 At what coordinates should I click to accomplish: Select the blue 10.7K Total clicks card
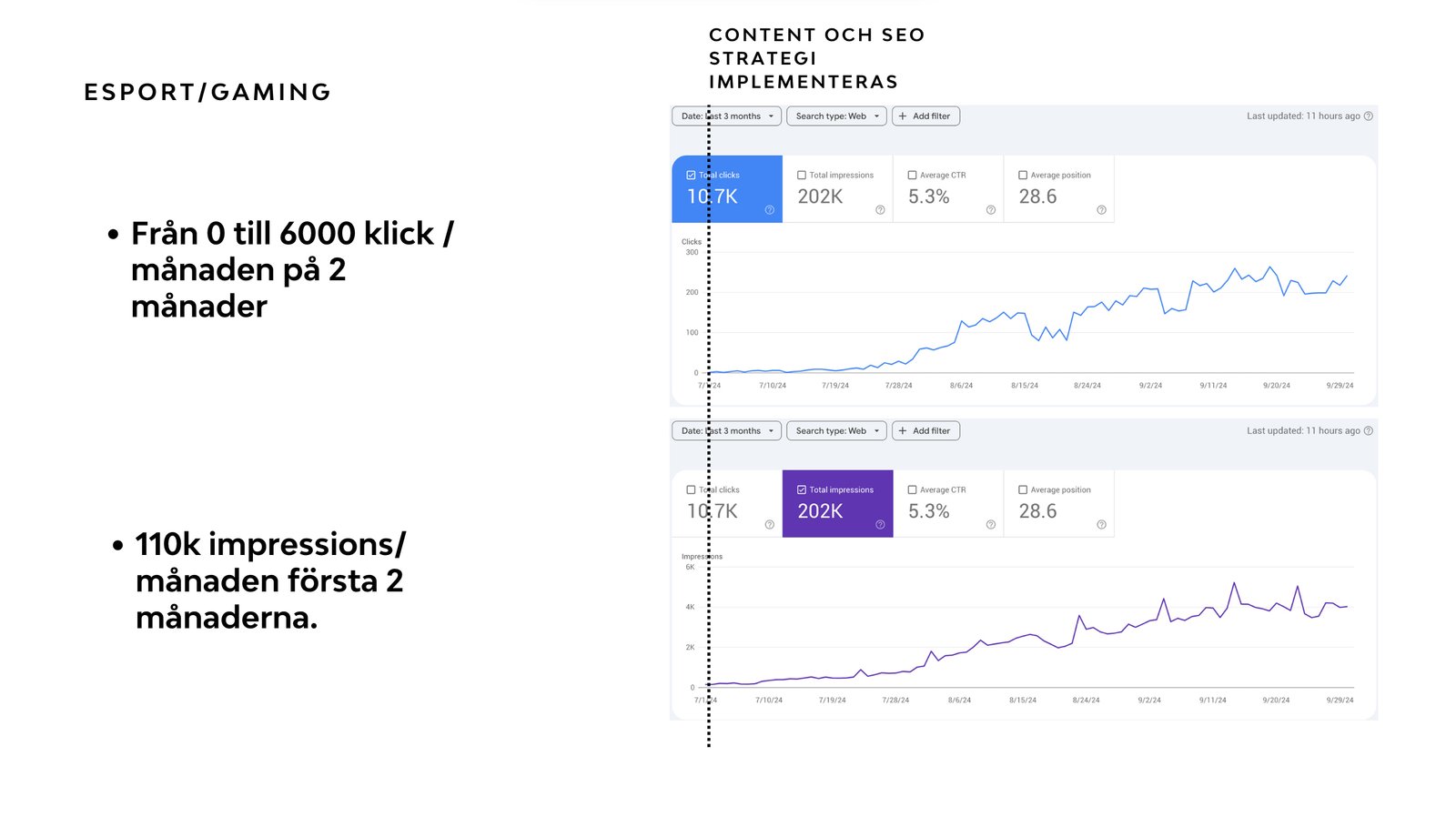click(726, 189)
